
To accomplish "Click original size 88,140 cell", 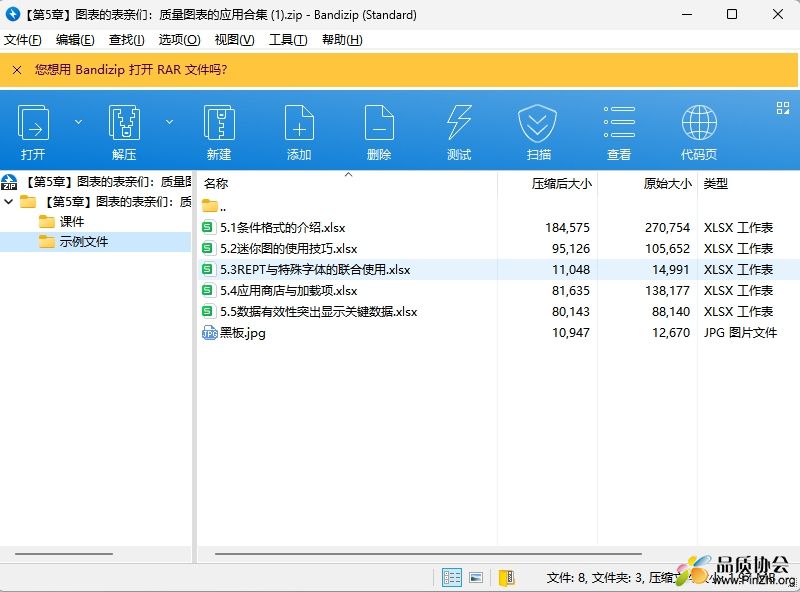I will click(671, 311).
